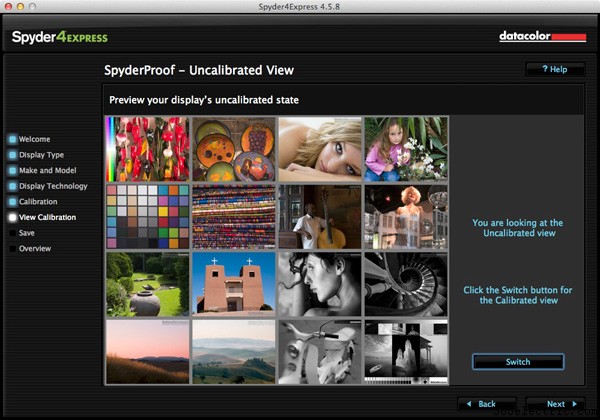Open the adobe church thumbnail
The width and height of the screenshot is (600, 420).
coord(234,284)
